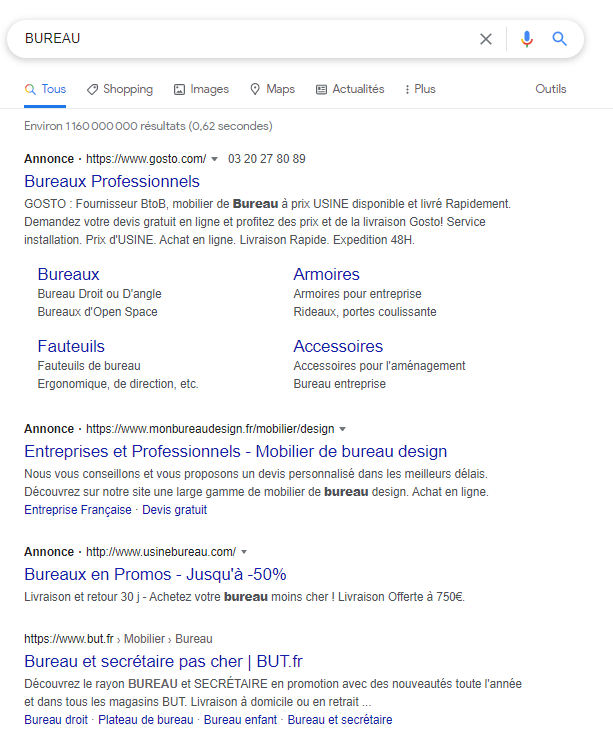This screenshot has height=742, width=613.
Task: Click the text Fauteuils de bureau
Action: pyautogui.click(x=89, y=366)
